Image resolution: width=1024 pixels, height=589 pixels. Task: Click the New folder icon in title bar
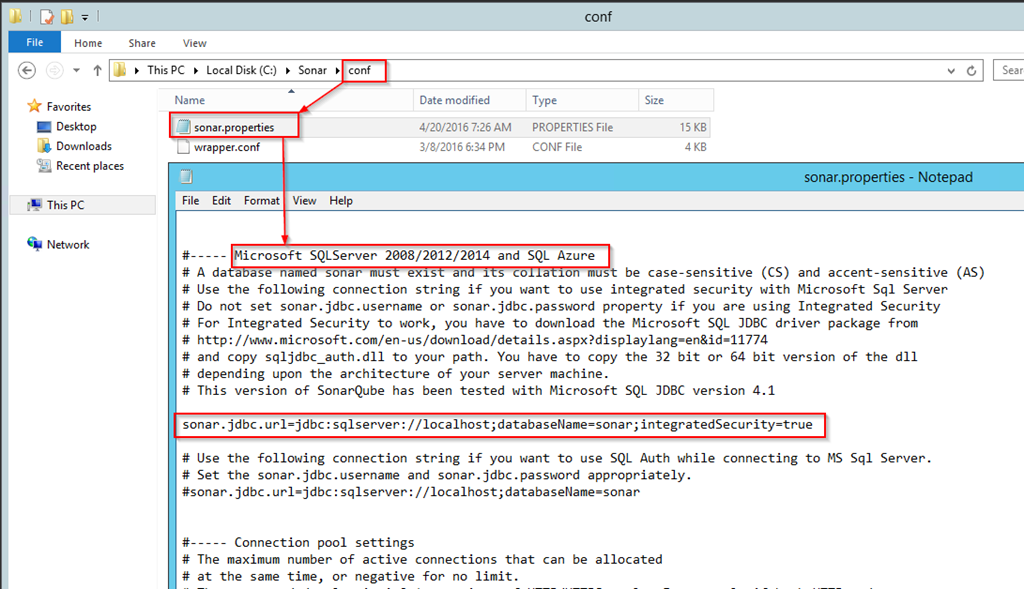pyautogui.click(x=67, y=17)
